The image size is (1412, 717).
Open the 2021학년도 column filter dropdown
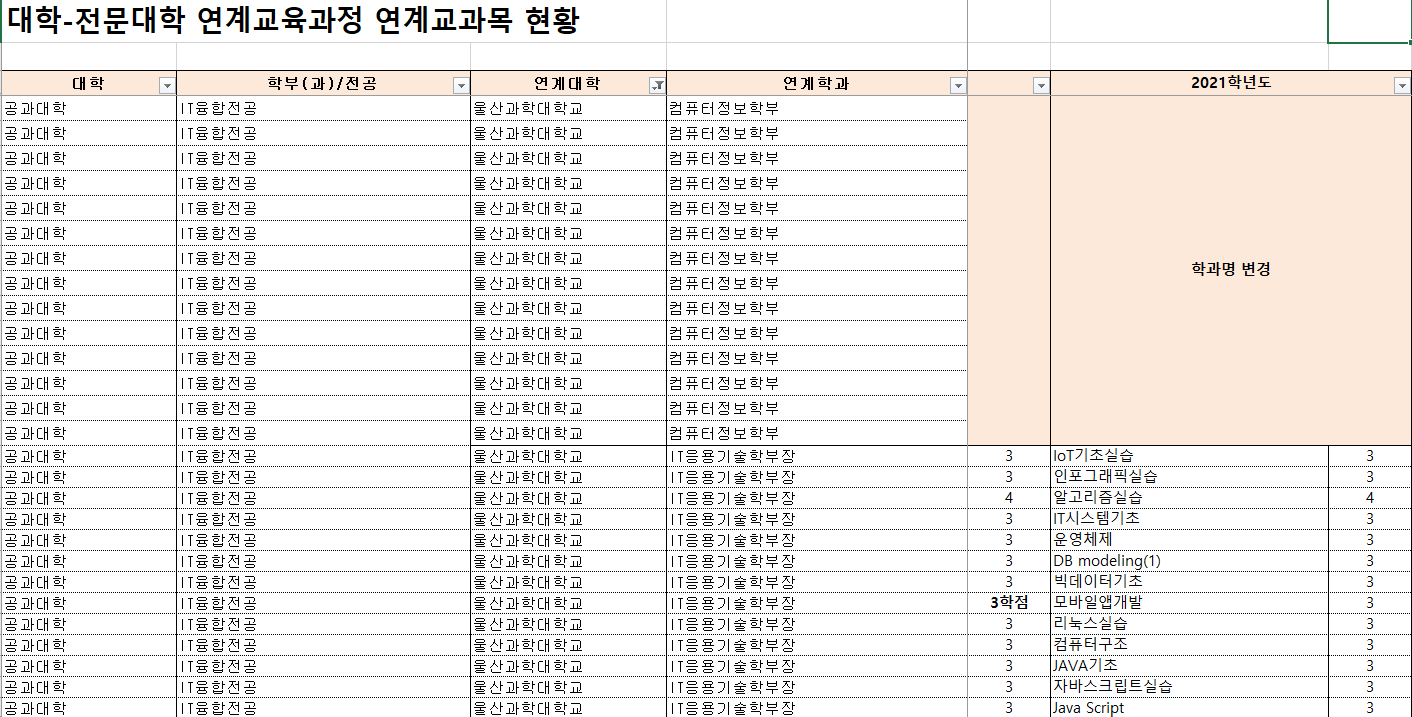pyautogui.click(x=1402, y=86)
